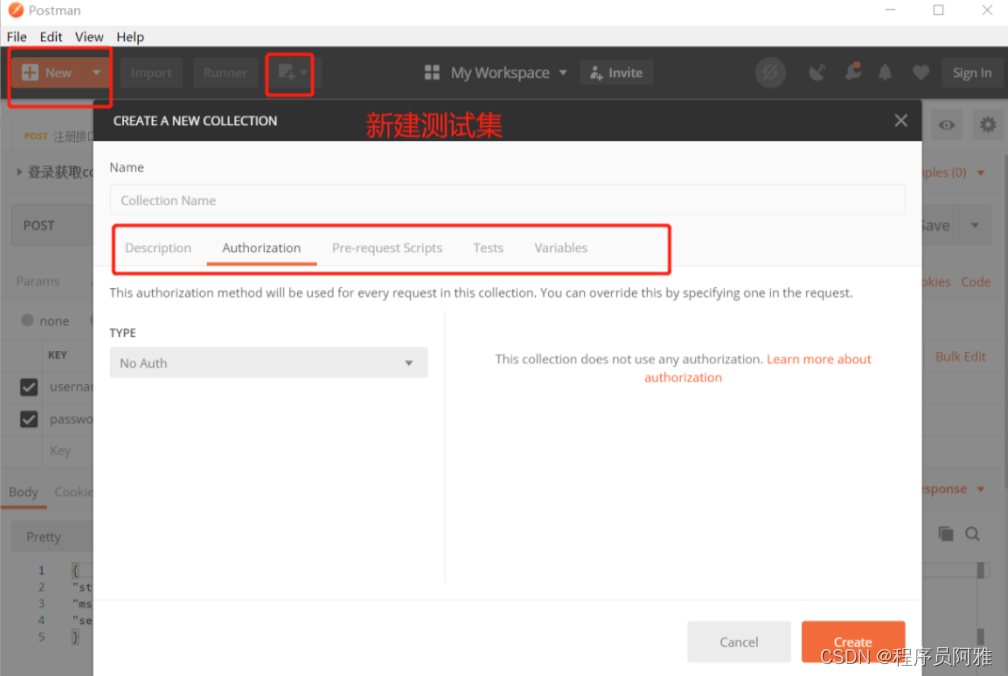Open the POST method selector

click(53, 226)
